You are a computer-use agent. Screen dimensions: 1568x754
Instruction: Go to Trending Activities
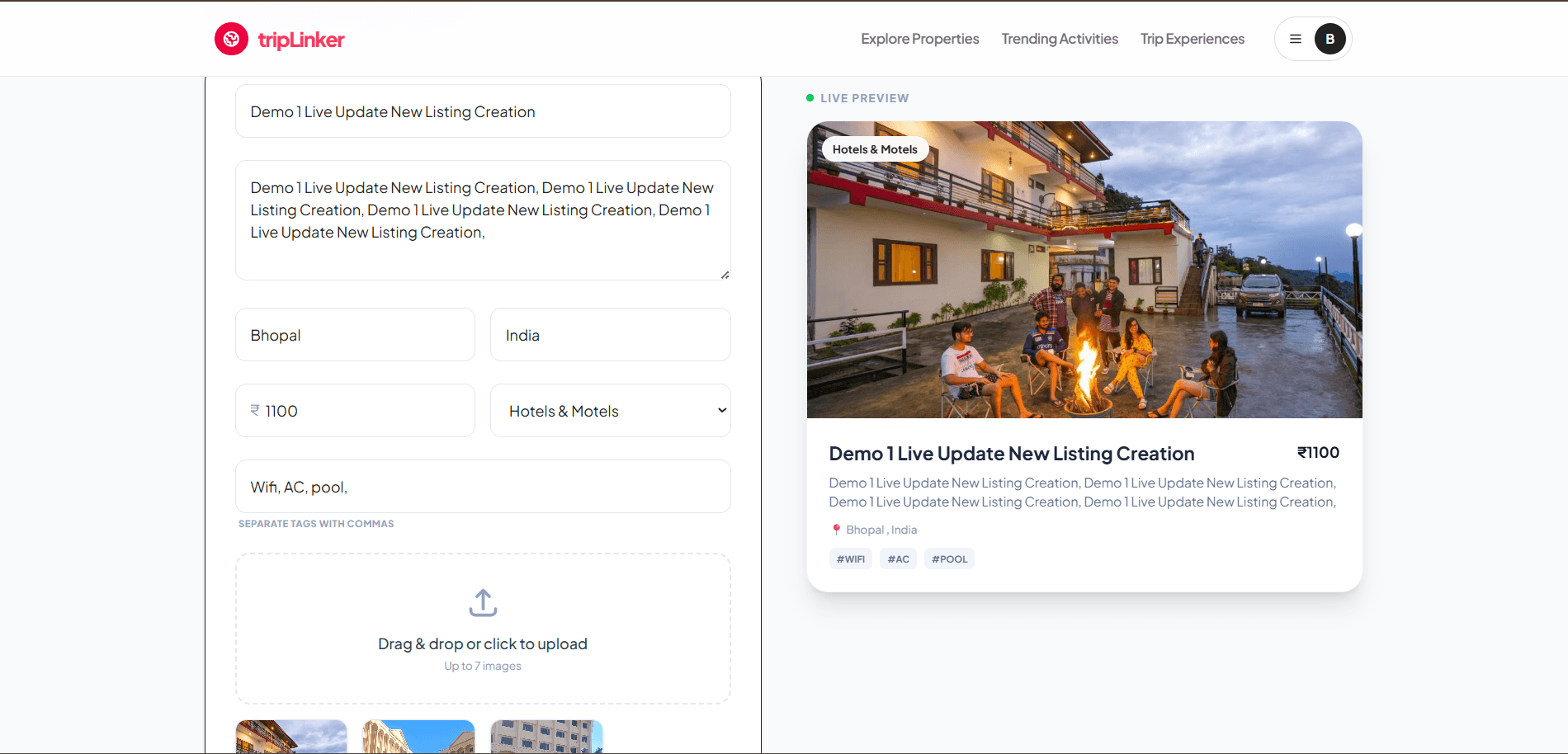point(1060,39)
